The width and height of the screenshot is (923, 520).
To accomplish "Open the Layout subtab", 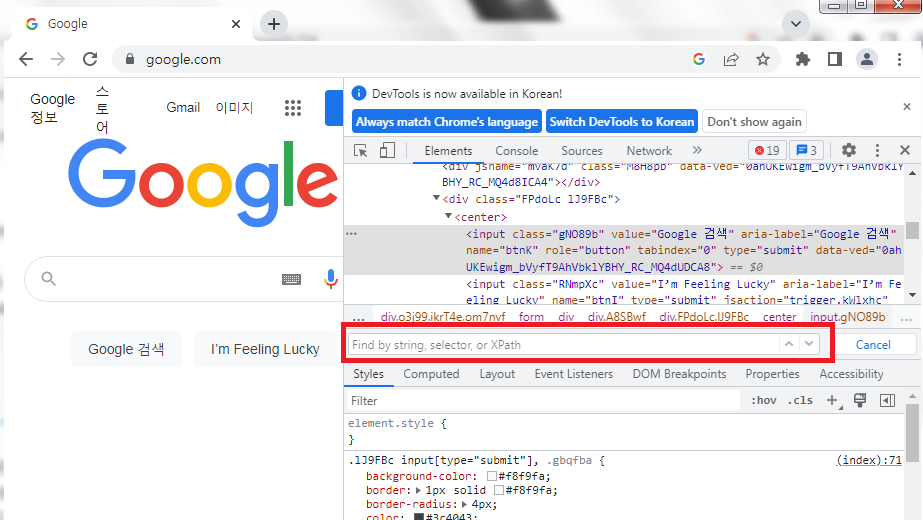I will (x=497, y=374).
